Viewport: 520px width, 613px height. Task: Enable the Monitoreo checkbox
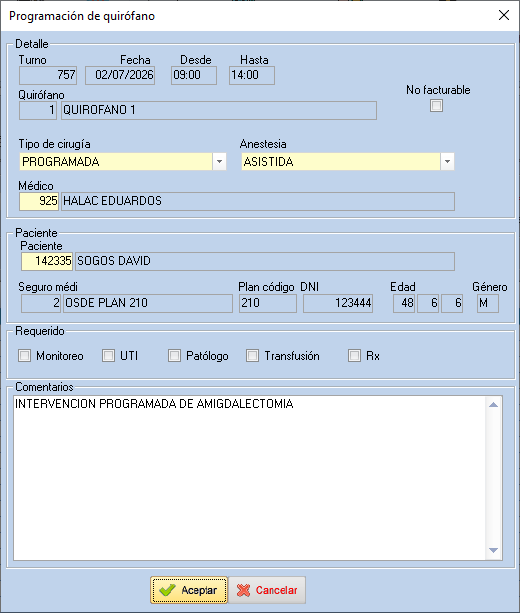click(25, 356)
